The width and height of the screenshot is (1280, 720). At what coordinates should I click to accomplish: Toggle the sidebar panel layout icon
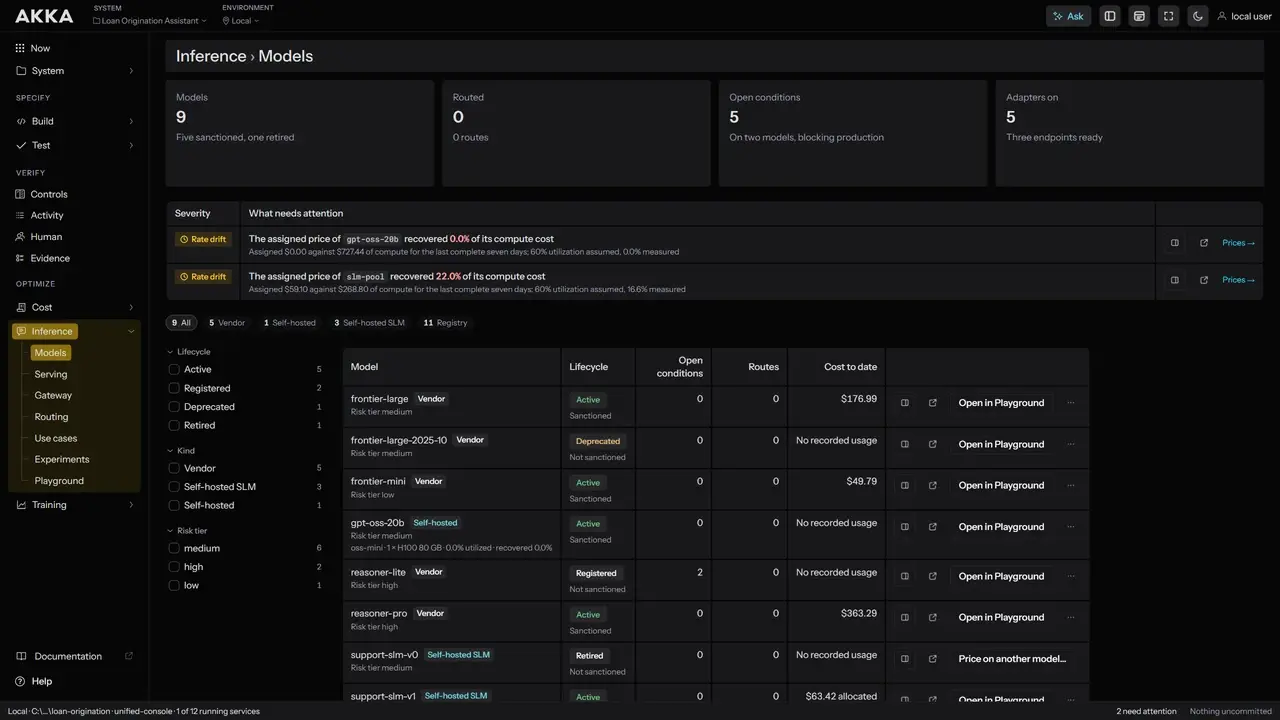tap(1110, 16)
